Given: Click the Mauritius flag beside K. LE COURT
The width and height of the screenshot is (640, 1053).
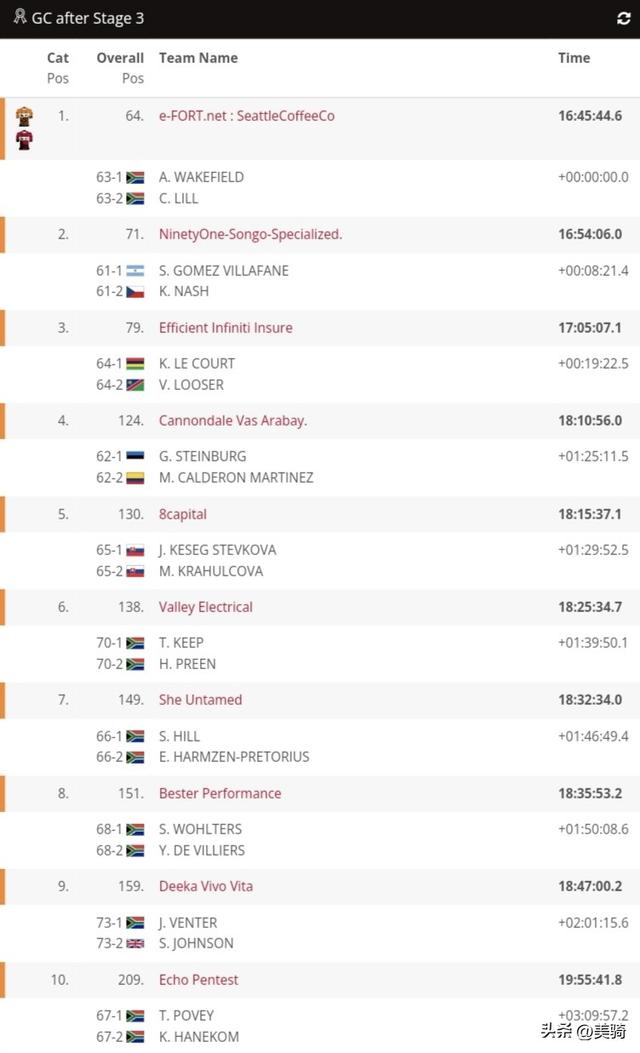Looking at the screenshot, I should coord(135,364).
